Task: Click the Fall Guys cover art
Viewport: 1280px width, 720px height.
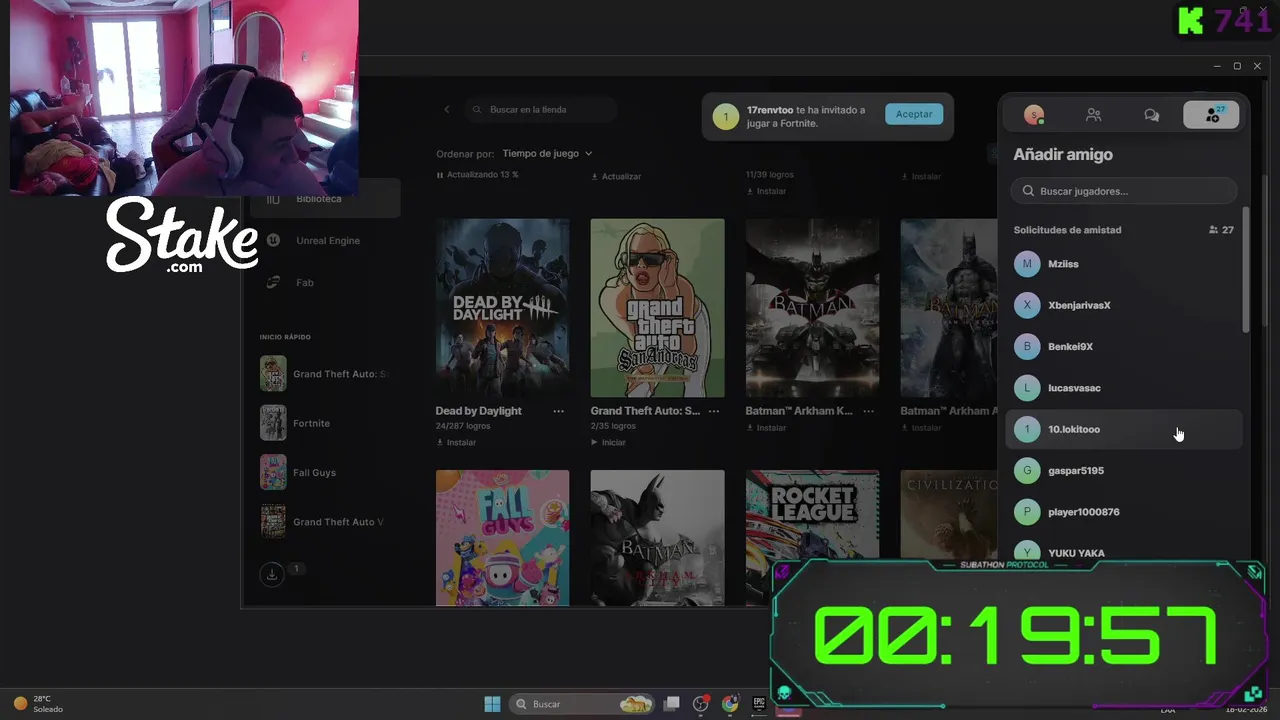Action: coord(502,538)
